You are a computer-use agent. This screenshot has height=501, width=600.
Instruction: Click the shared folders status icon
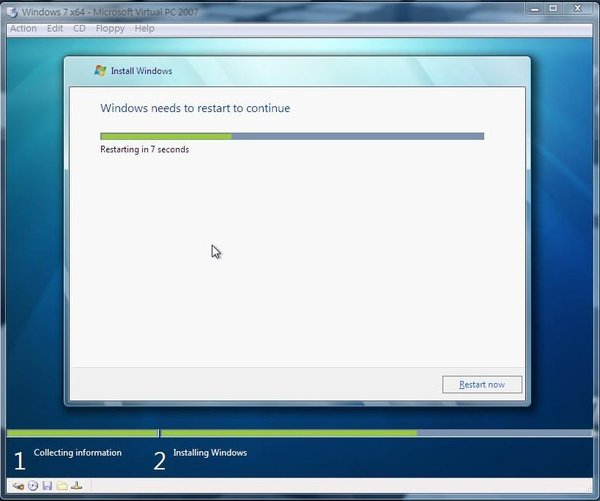tap(62, 486)
